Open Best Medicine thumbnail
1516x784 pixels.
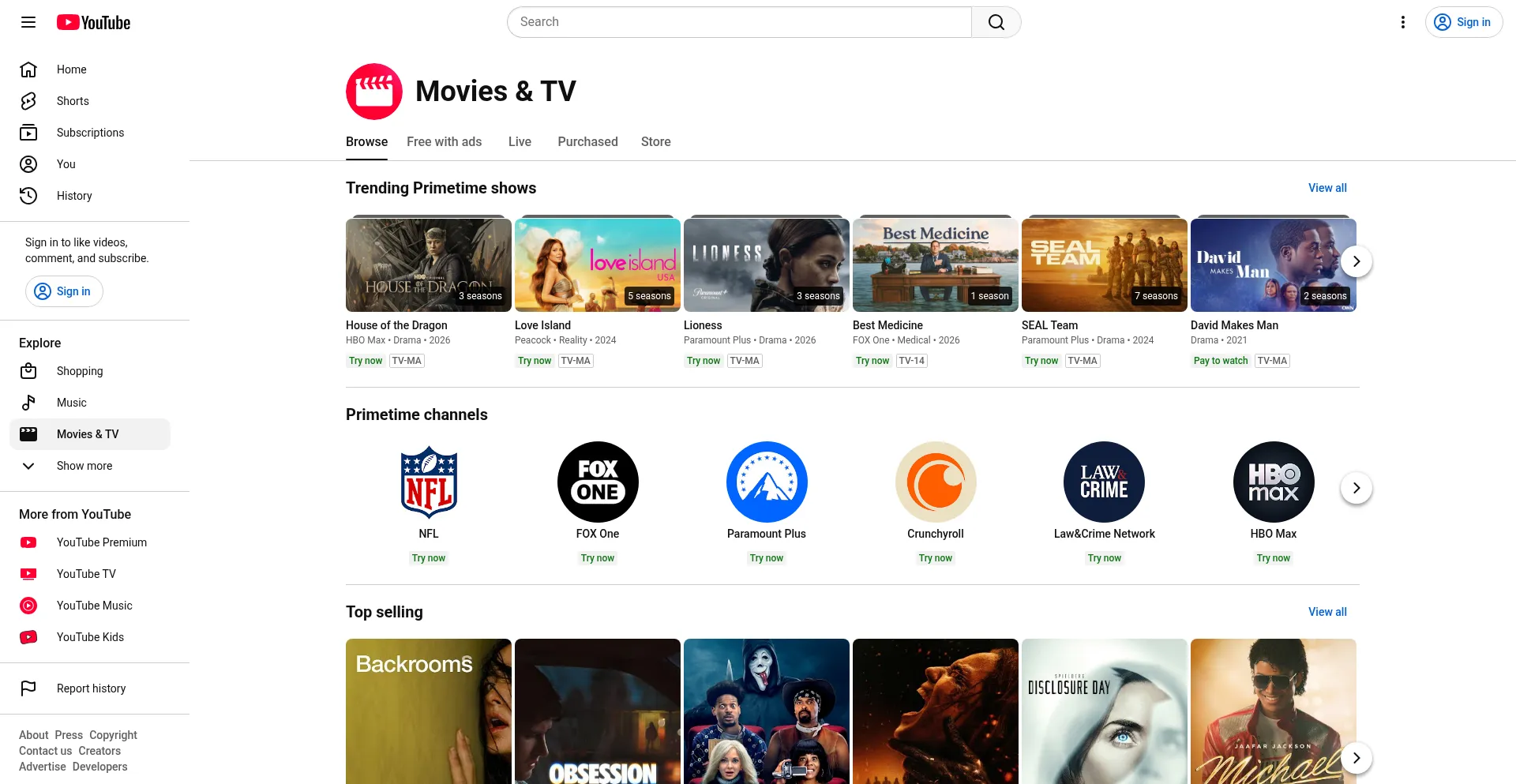(936, 265)
